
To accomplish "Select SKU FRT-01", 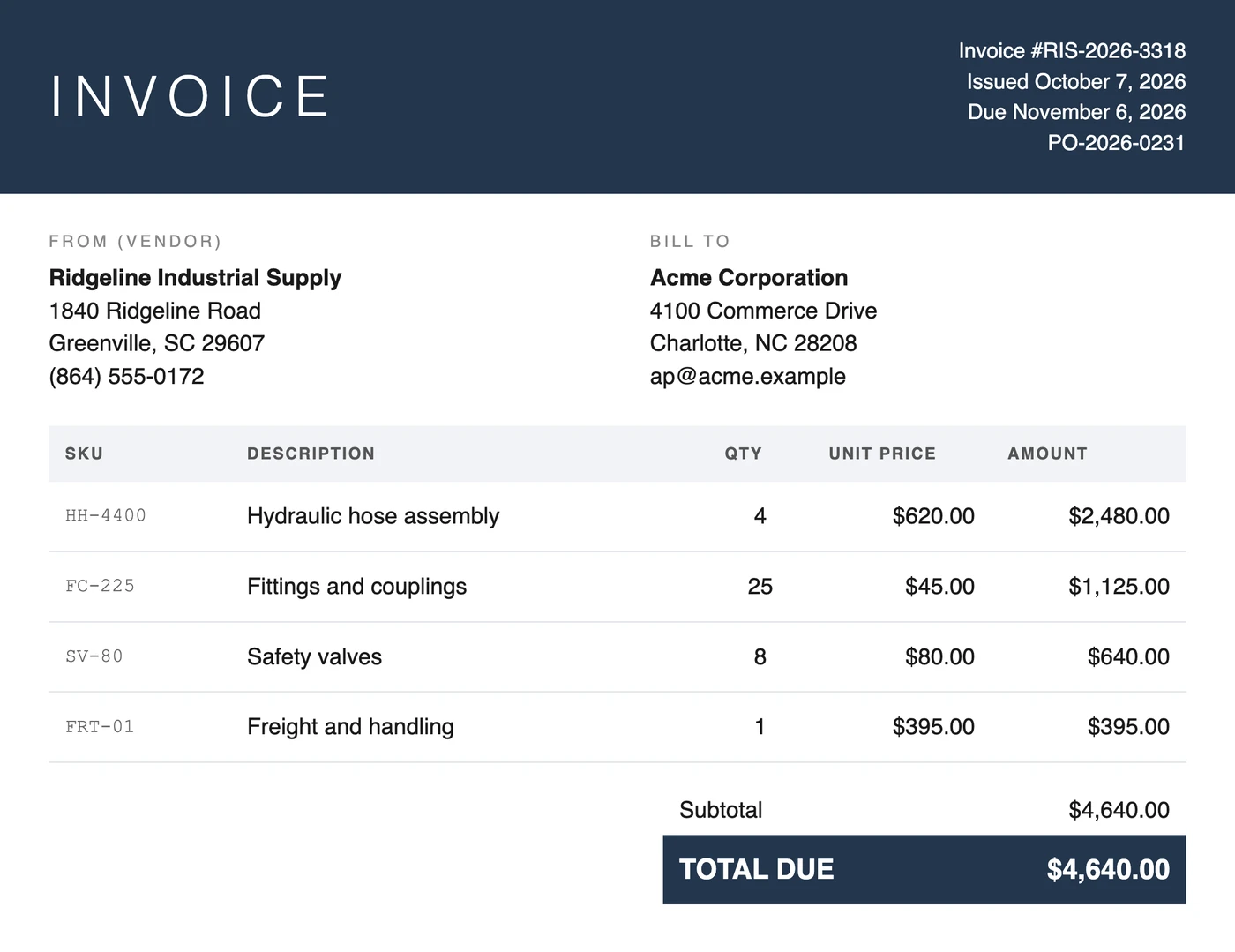I will pos(100,727).
